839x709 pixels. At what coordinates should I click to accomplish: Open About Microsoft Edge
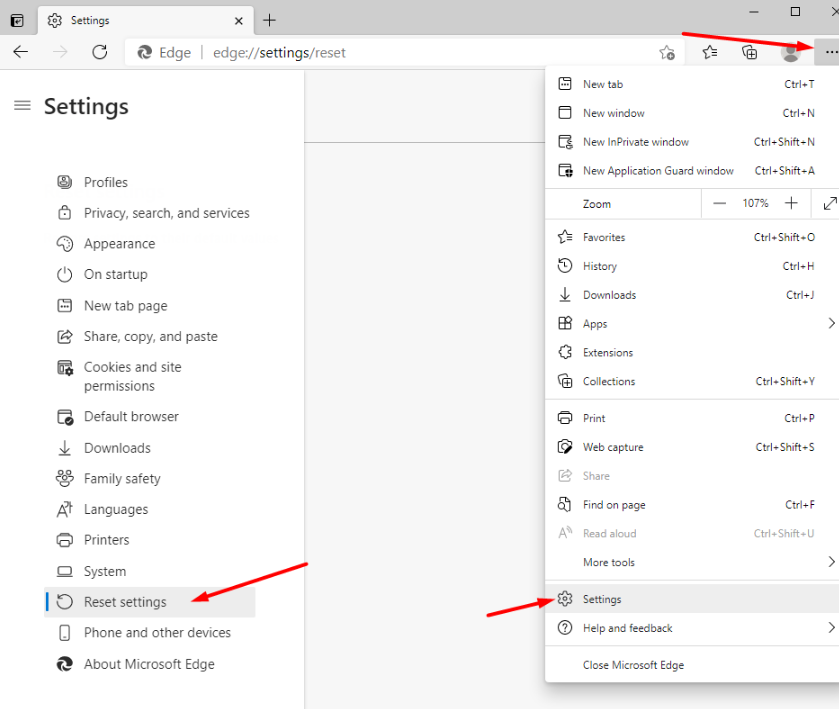(150, 664)
